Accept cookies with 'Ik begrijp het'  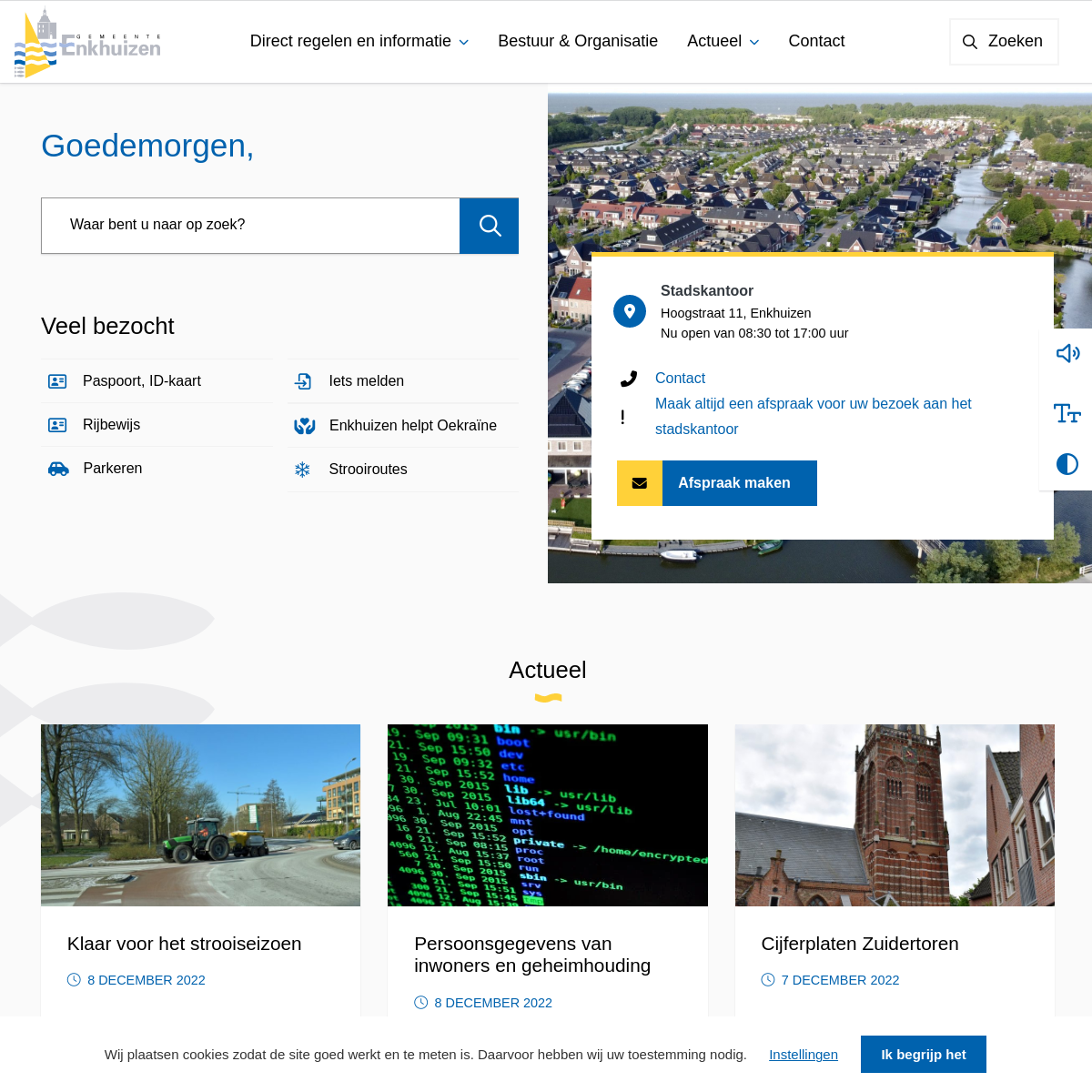(924, 1055)
